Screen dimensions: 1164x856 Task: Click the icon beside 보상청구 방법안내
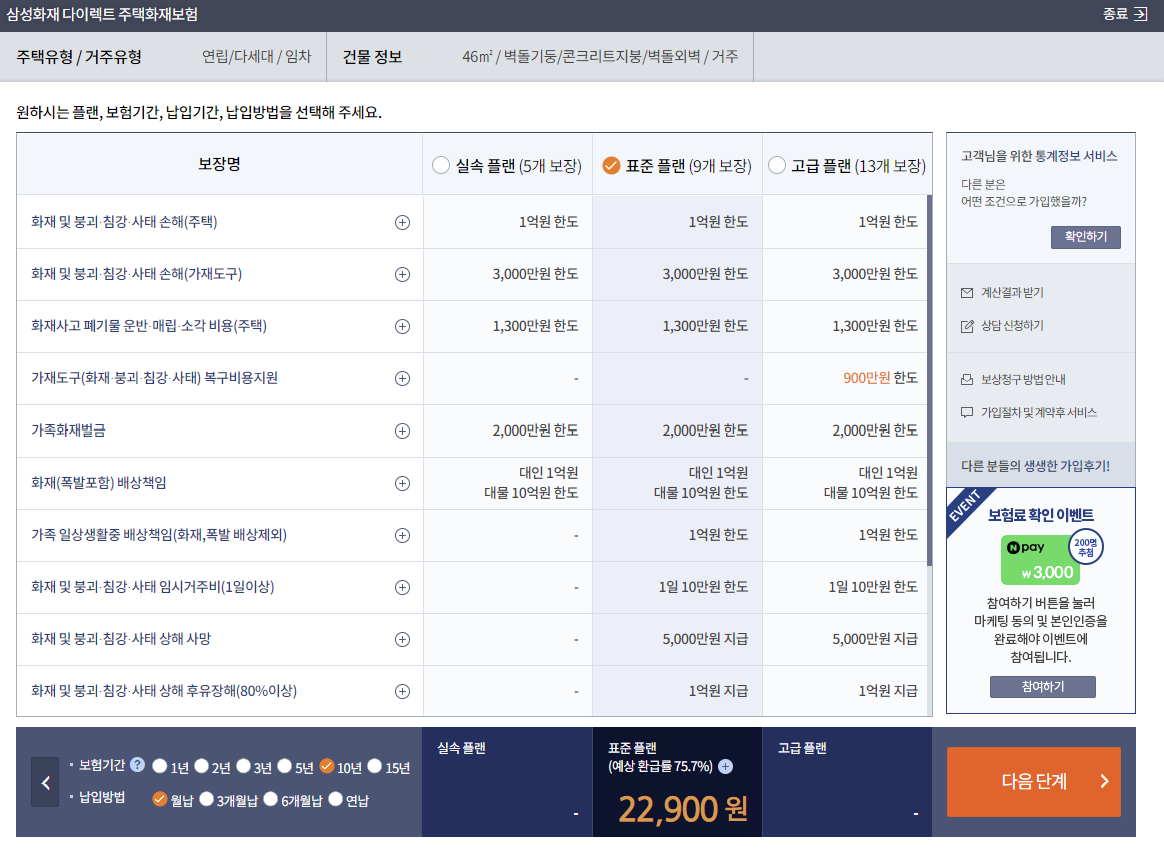967,379
